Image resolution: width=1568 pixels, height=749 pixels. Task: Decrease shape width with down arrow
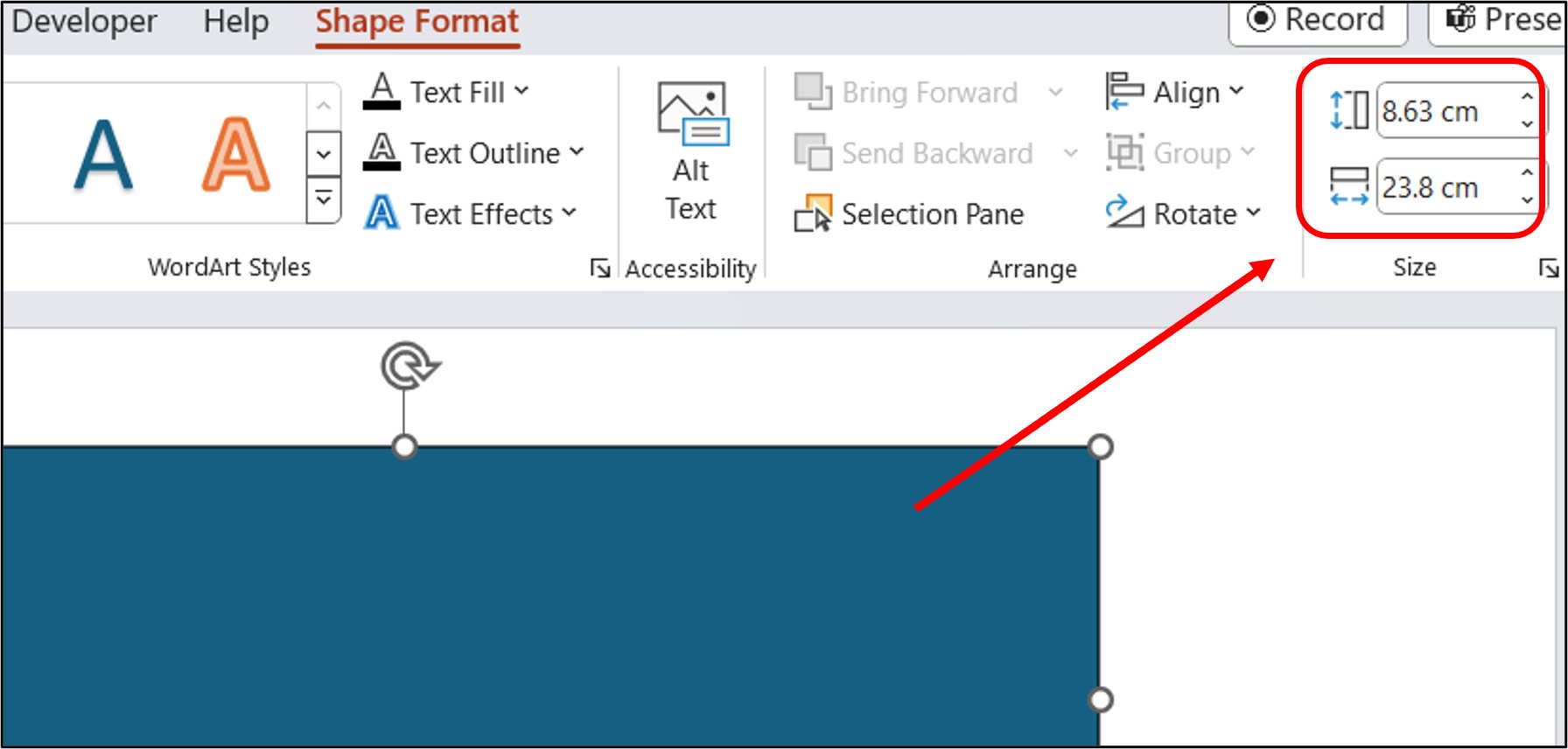point(1527,200)
